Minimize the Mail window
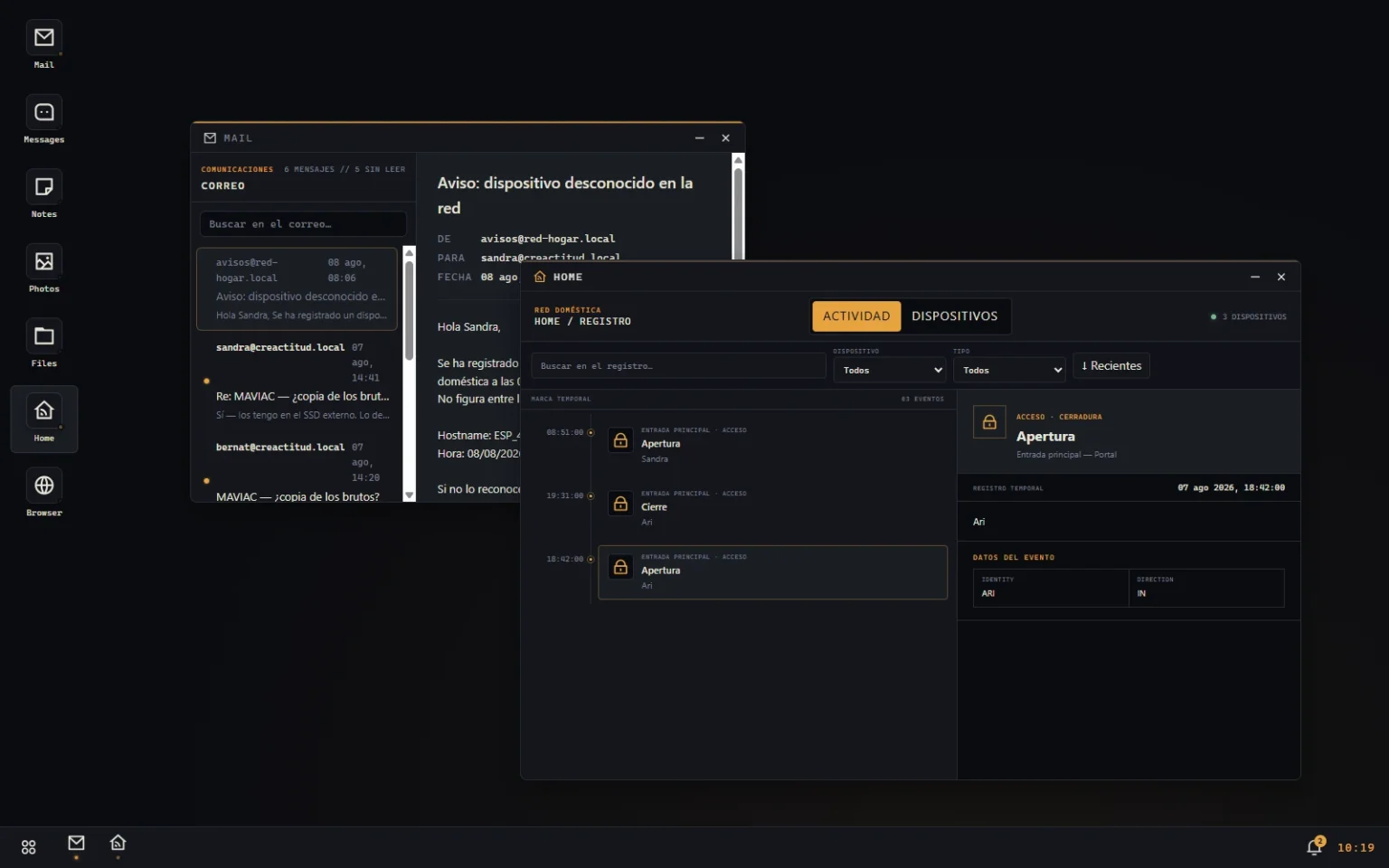 pyautogui.click(x=699, y=138)
